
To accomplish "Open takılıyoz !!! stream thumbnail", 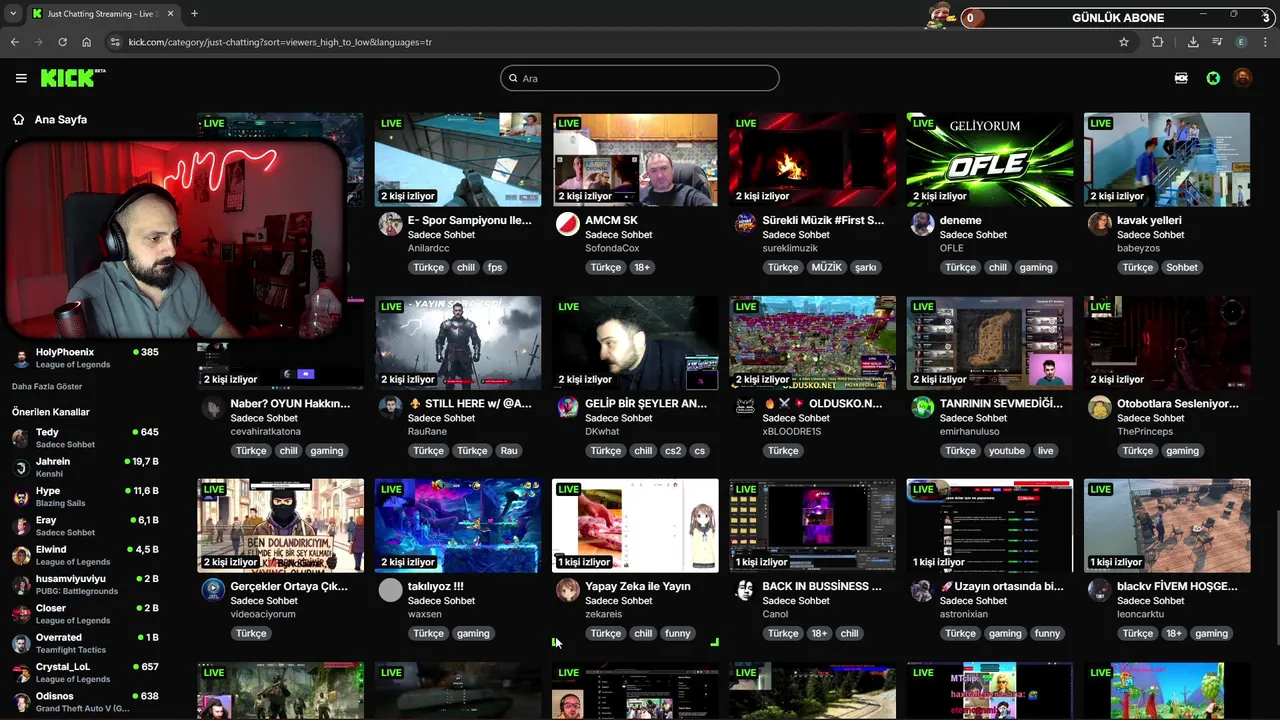I will 458,526.
